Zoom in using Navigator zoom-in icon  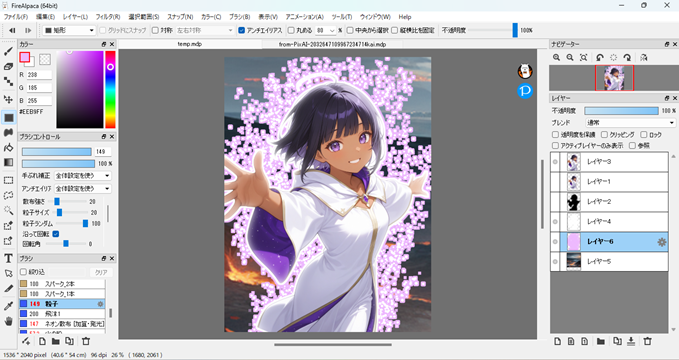[556, 58]
